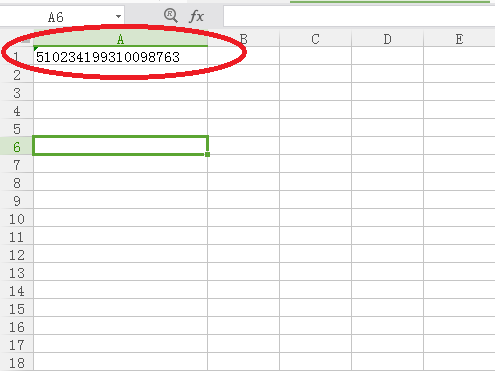Select row 12 header
This screenshot has height=371, width=495.
[x=17, y=254]
